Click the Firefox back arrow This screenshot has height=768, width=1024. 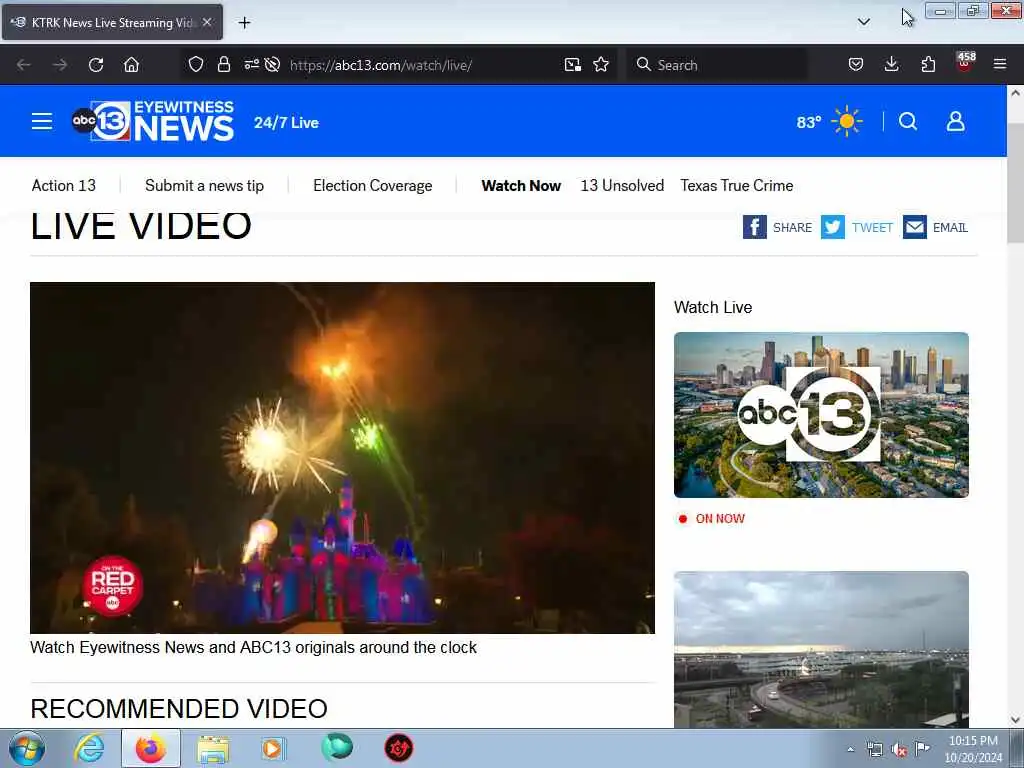(x=24, y=65)
